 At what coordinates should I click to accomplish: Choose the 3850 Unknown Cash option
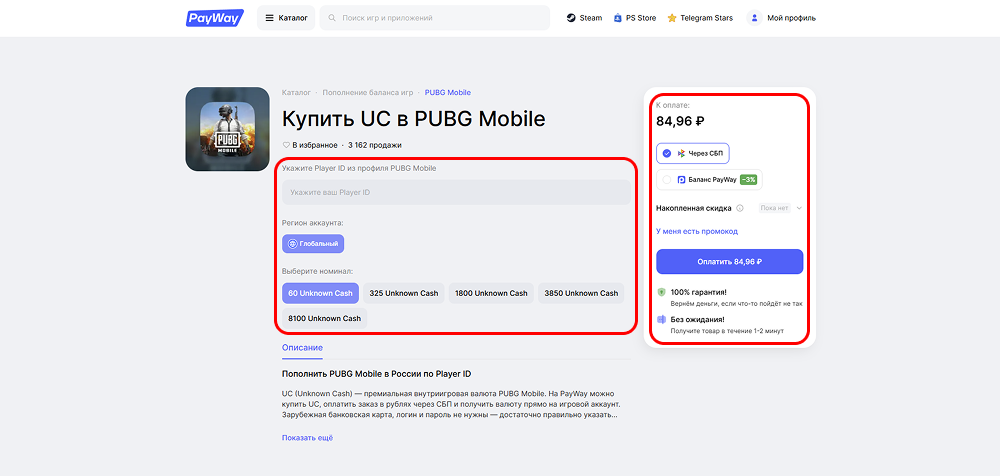[x=581, y=294]
